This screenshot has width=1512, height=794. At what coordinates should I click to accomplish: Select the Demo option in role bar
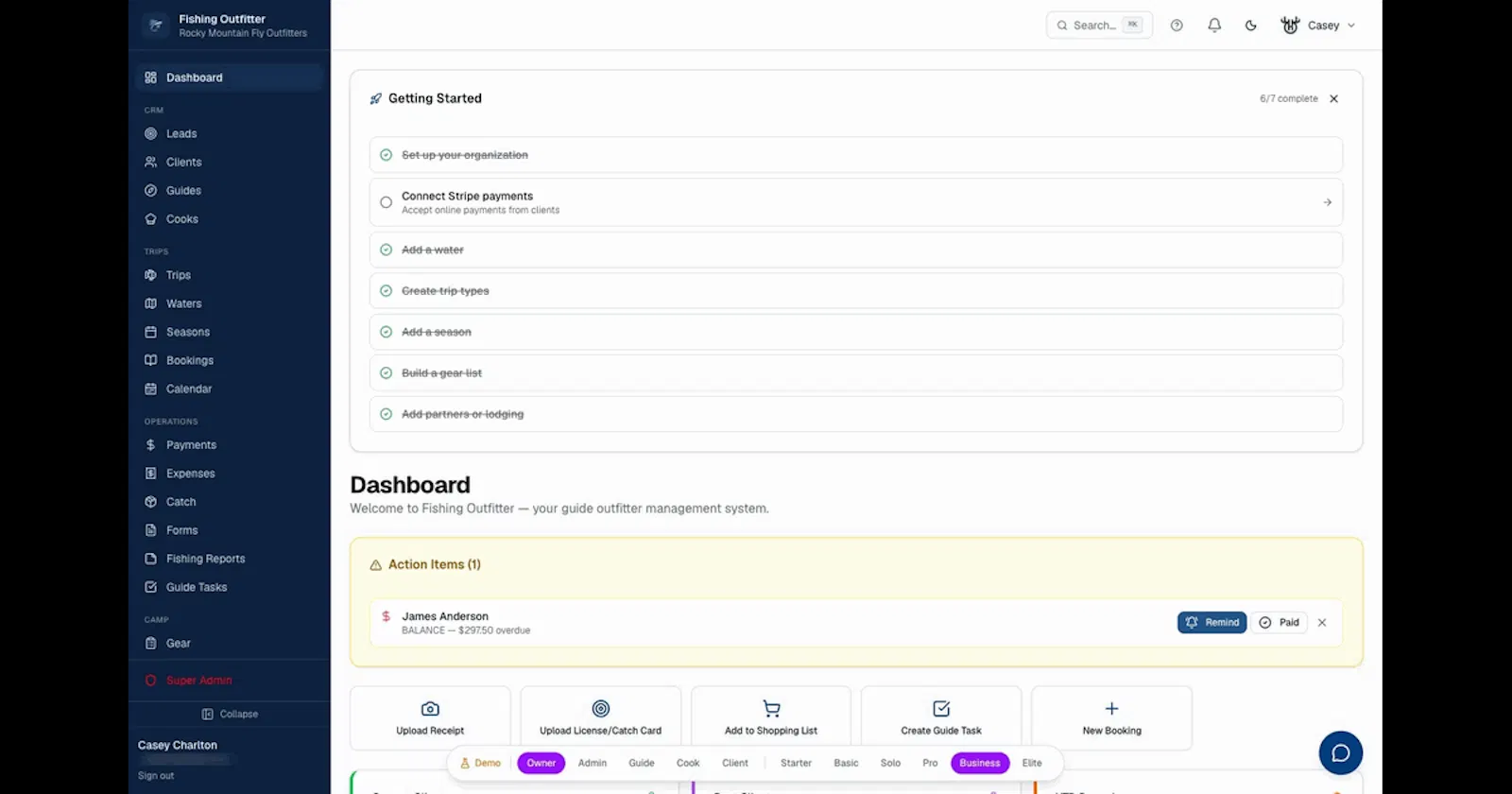(480, 763)
